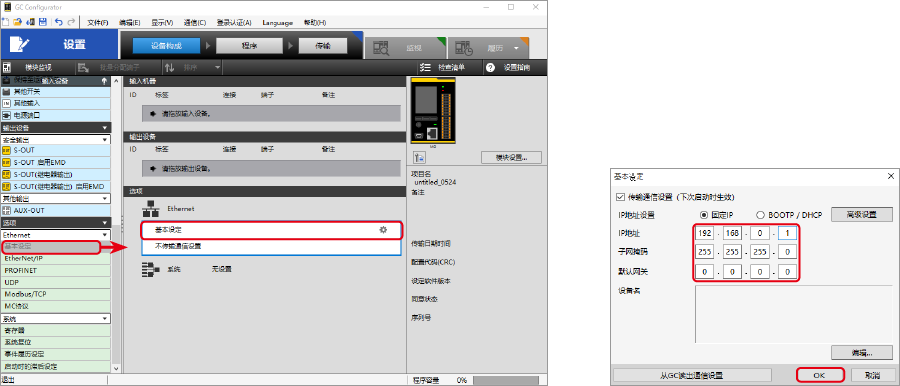The height and width of the screenshot is (386, 900).
Task: Open the 通信(C) menu
Action: coord(195,22)
